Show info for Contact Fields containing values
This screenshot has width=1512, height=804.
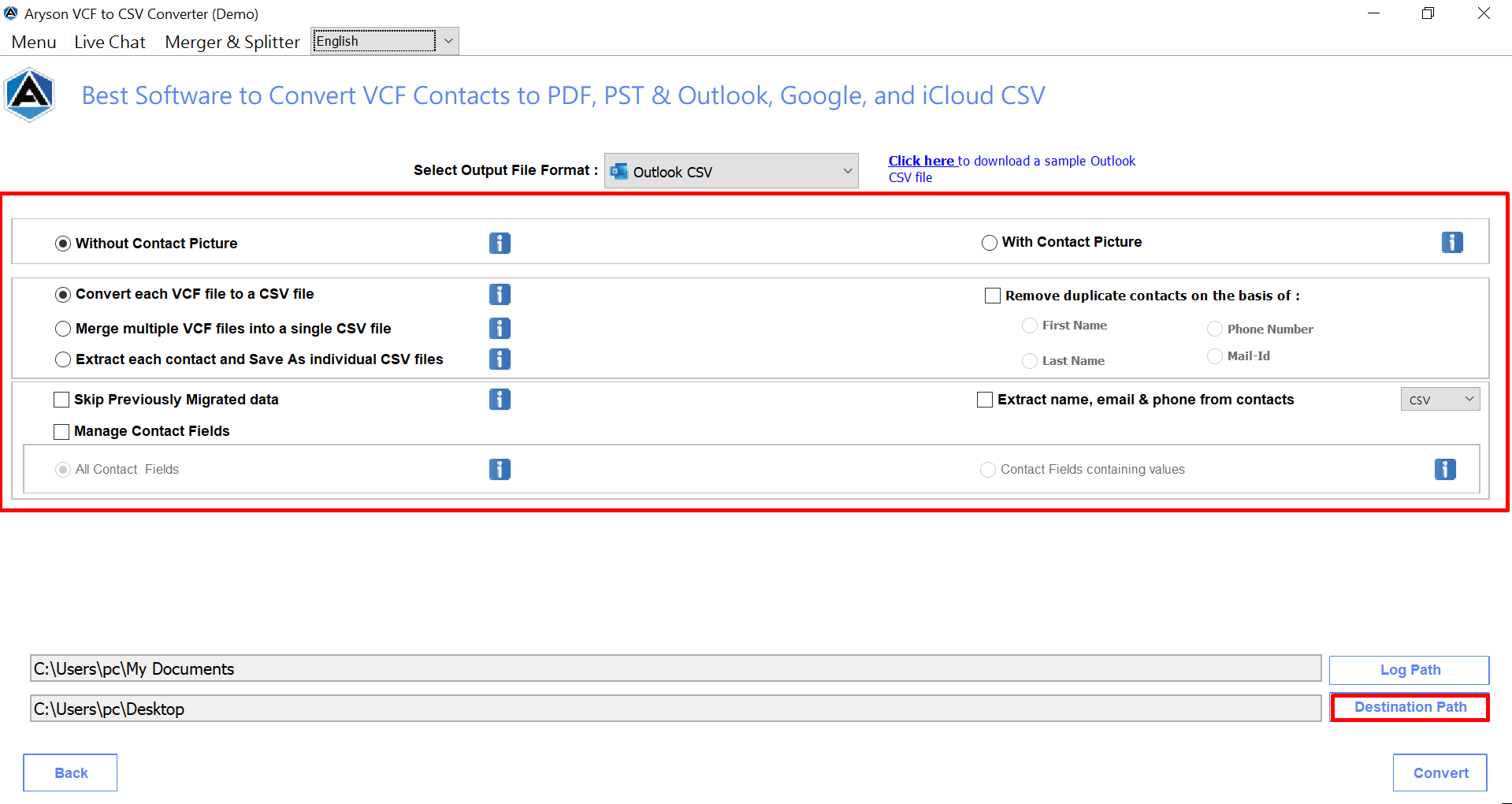[1445, 469]
